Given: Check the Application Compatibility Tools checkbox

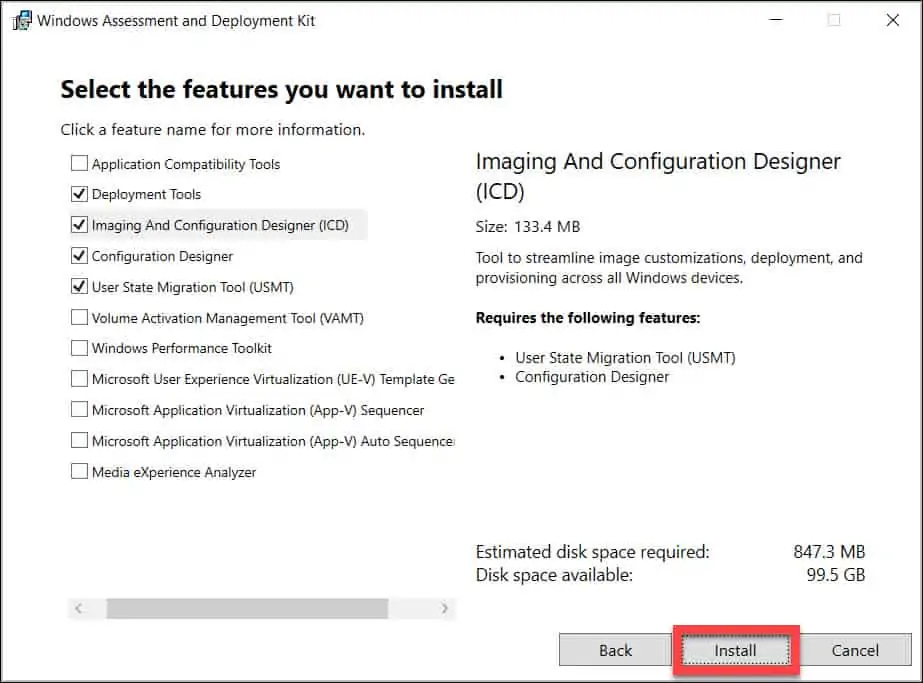Looking at the screenshot, I should coord(79,163).
